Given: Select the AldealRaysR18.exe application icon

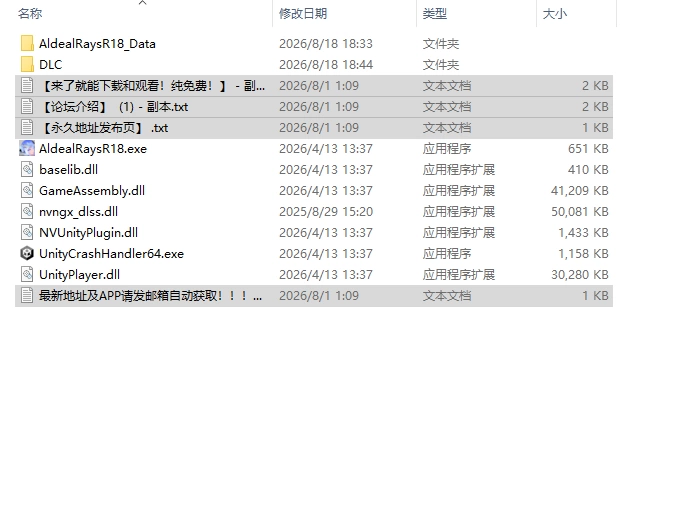Looking at the screenshot, I should [x=27, y=148].
